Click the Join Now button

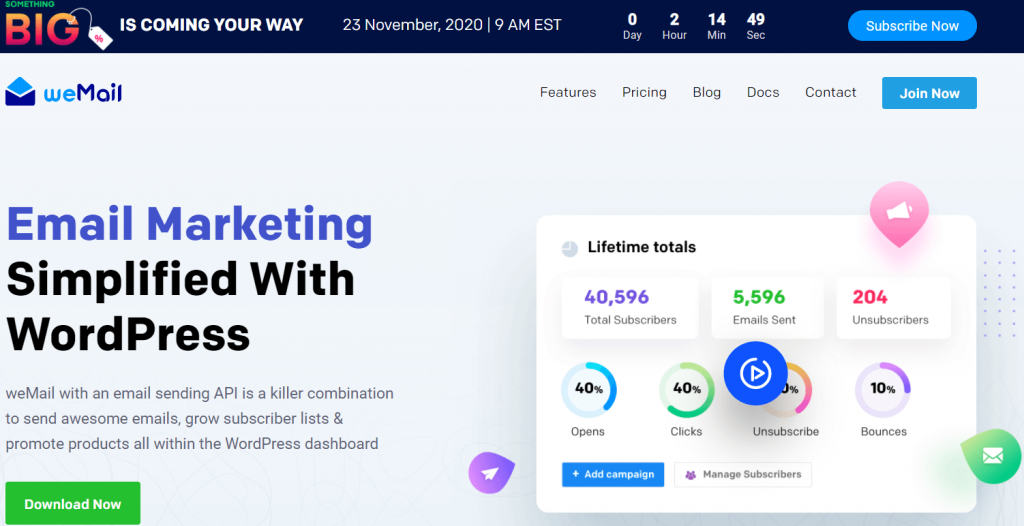[929, 93]
